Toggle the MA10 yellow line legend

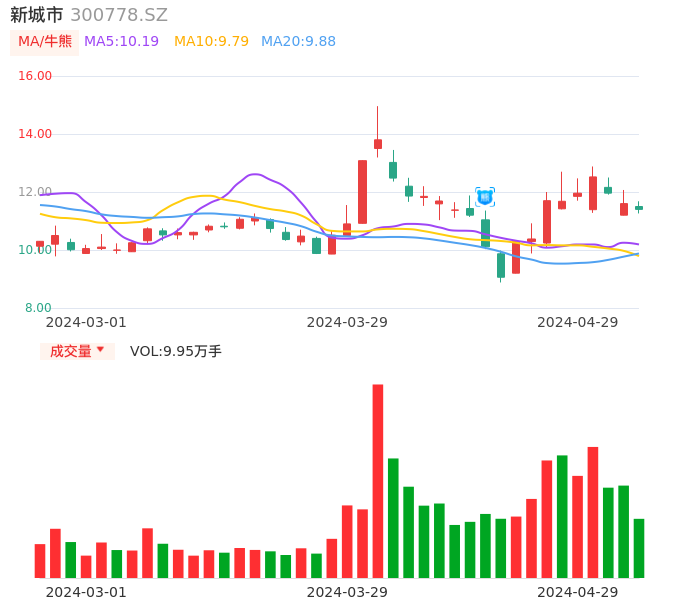[x=211, y=42]
